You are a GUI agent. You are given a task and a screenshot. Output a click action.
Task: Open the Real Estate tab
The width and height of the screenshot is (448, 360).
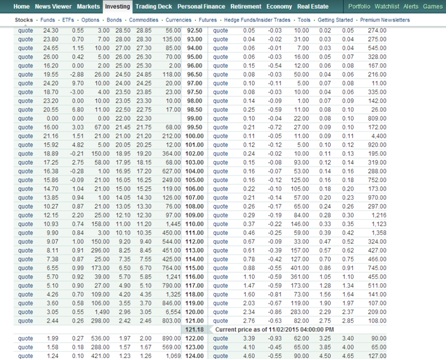(x=313, y=6)
